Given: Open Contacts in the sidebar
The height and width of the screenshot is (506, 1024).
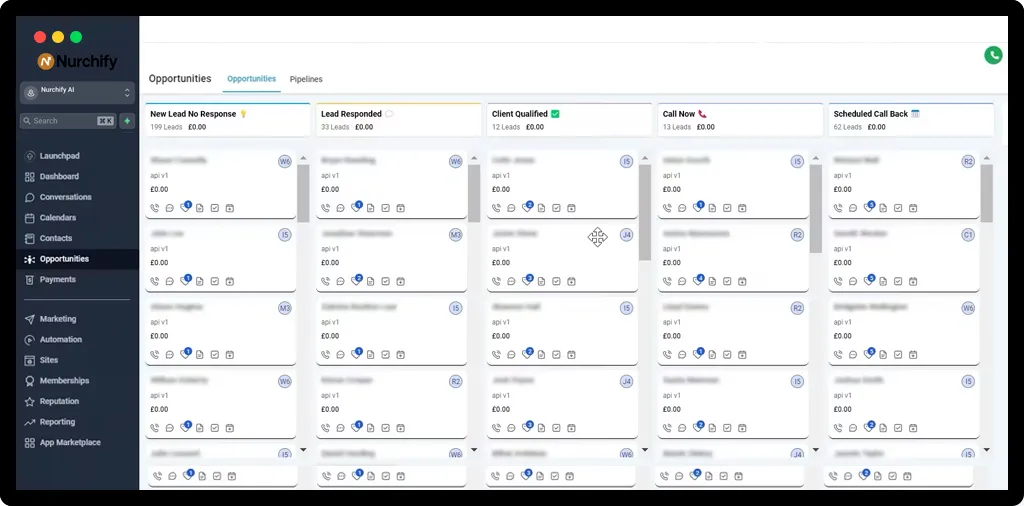Looking at the screenshot, I should pos(56,238).
